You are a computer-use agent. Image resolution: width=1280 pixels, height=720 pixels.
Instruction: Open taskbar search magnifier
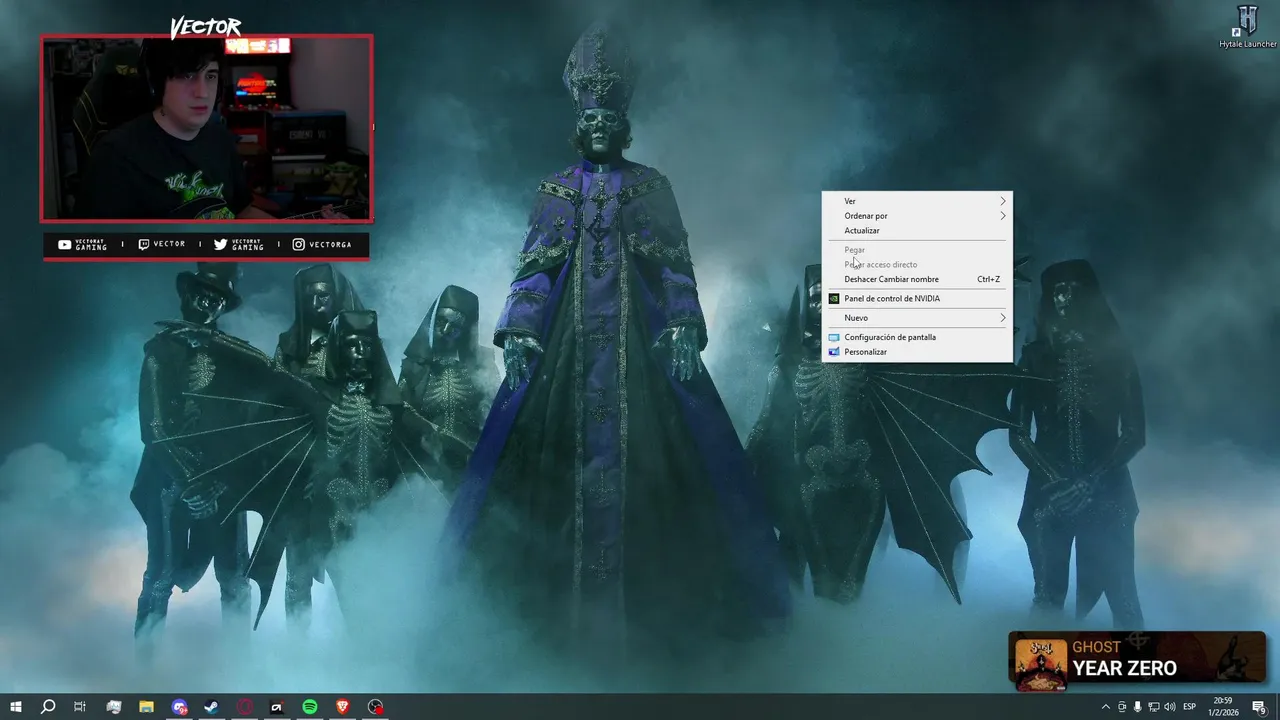pos(48,707)
